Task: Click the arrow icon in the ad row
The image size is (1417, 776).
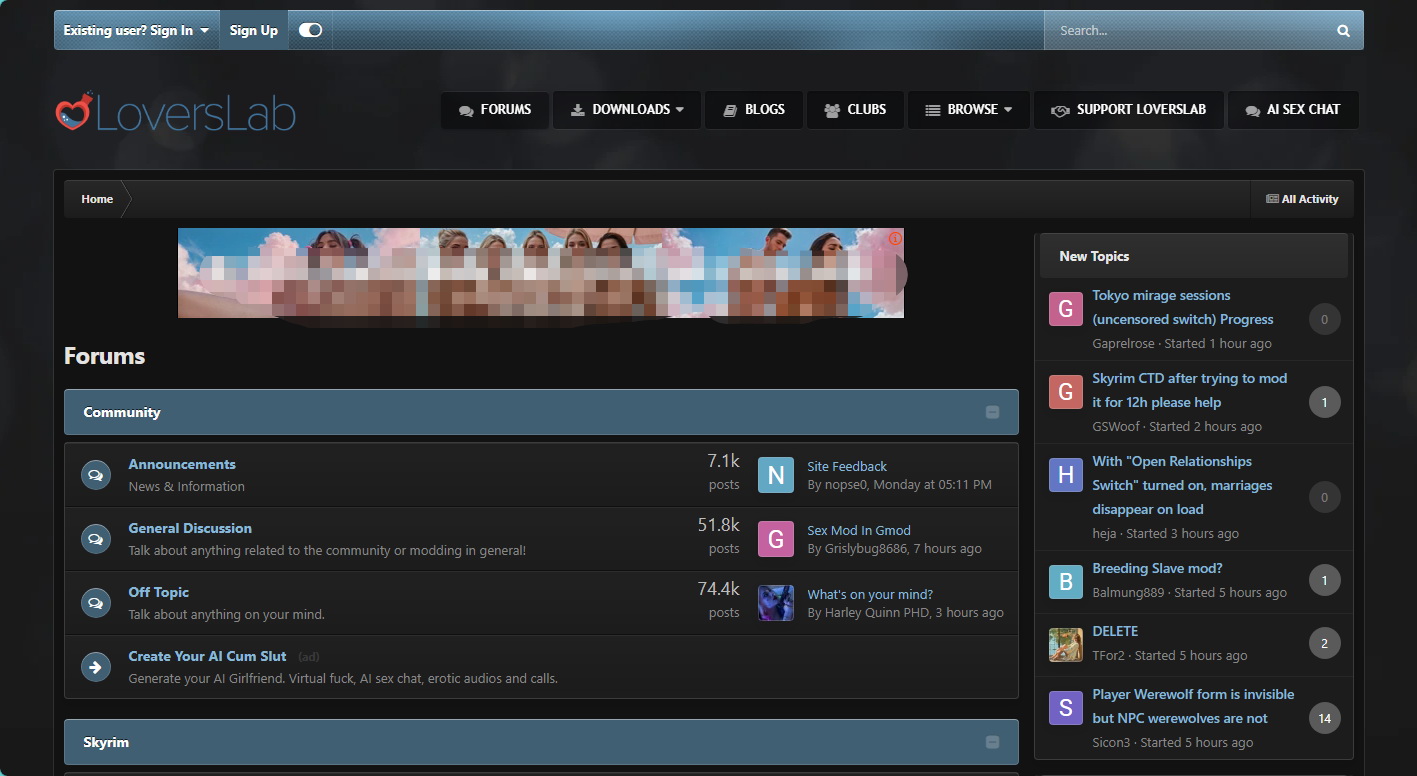Action: [96, 667]
